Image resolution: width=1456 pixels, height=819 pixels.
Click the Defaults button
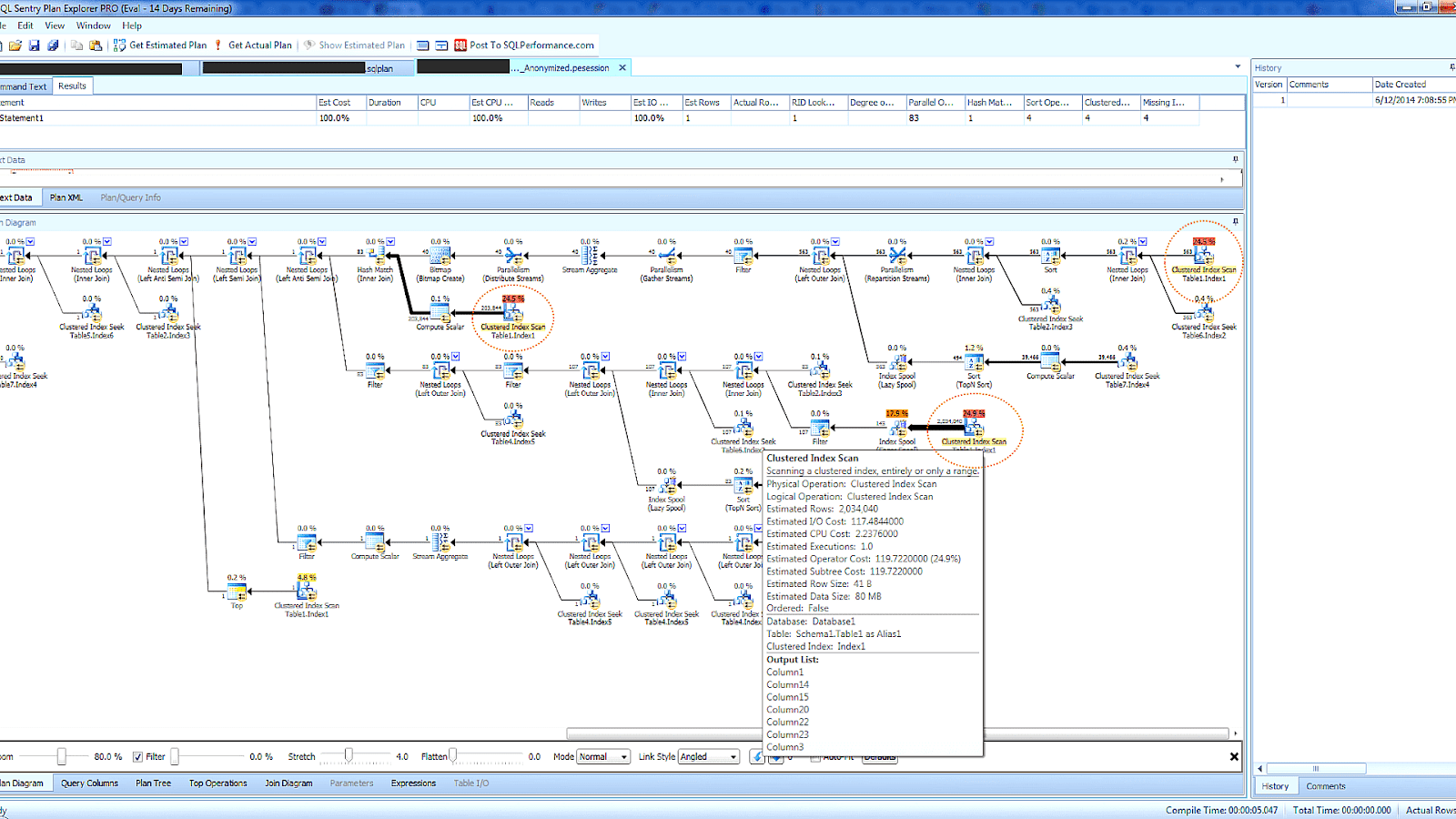click(x=879, y=756)
